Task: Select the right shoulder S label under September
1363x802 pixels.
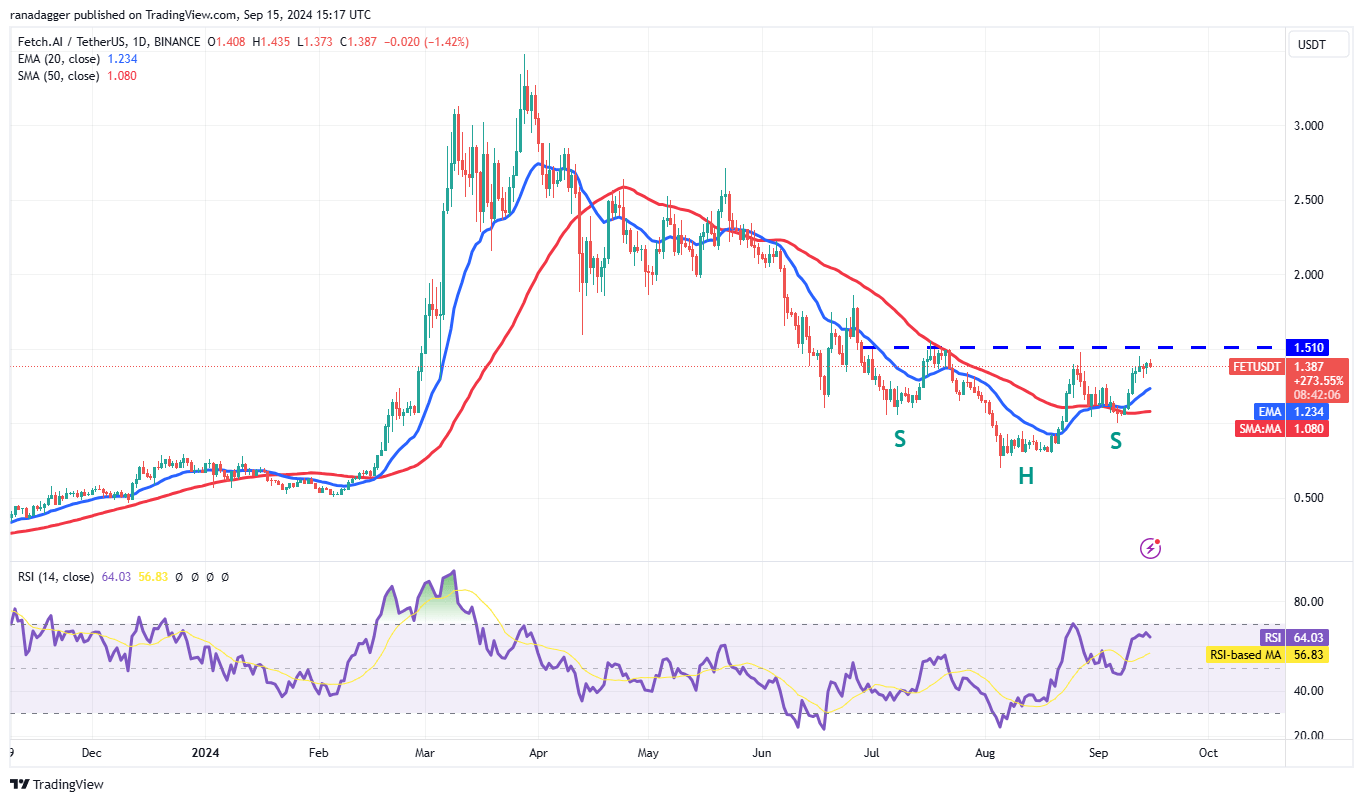Action: coord(1115,440)
